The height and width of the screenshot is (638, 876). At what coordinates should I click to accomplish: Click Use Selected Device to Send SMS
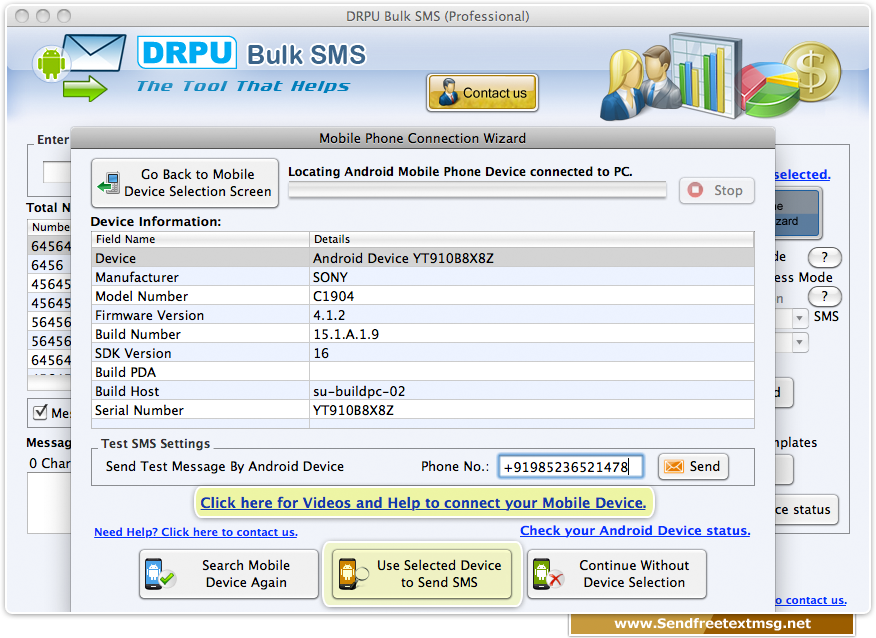422,574
